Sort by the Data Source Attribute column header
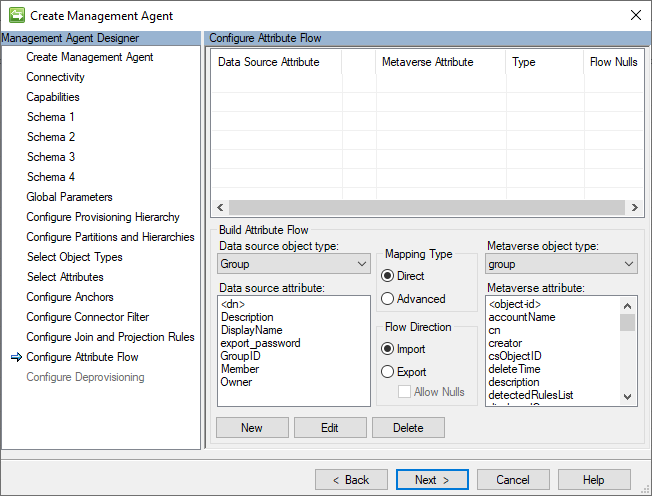 click(276, 62)
